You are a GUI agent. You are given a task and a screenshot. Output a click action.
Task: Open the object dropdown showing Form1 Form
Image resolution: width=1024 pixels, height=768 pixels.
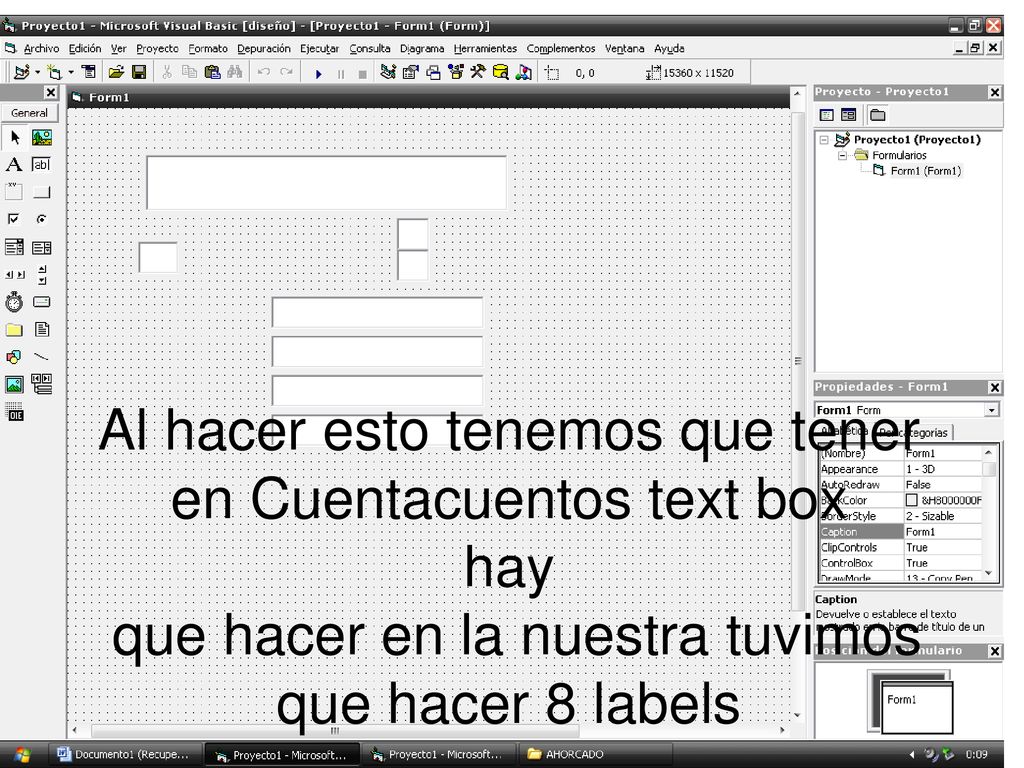coord(992,409)
